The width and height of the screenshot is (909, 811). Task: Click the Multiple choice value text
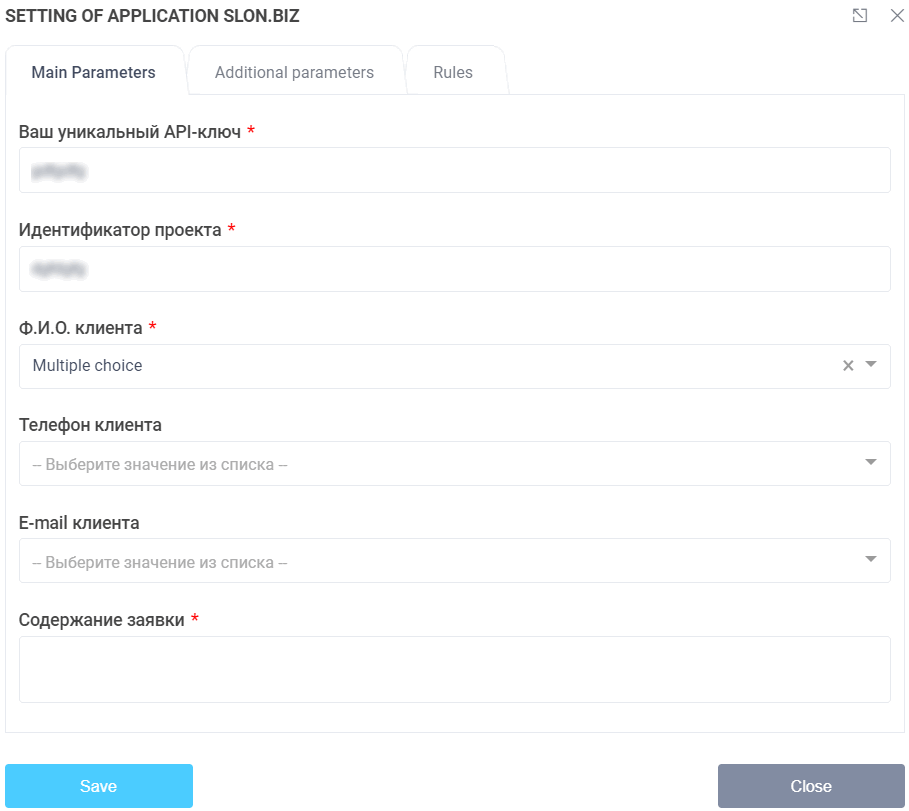(x=88, y=366)
